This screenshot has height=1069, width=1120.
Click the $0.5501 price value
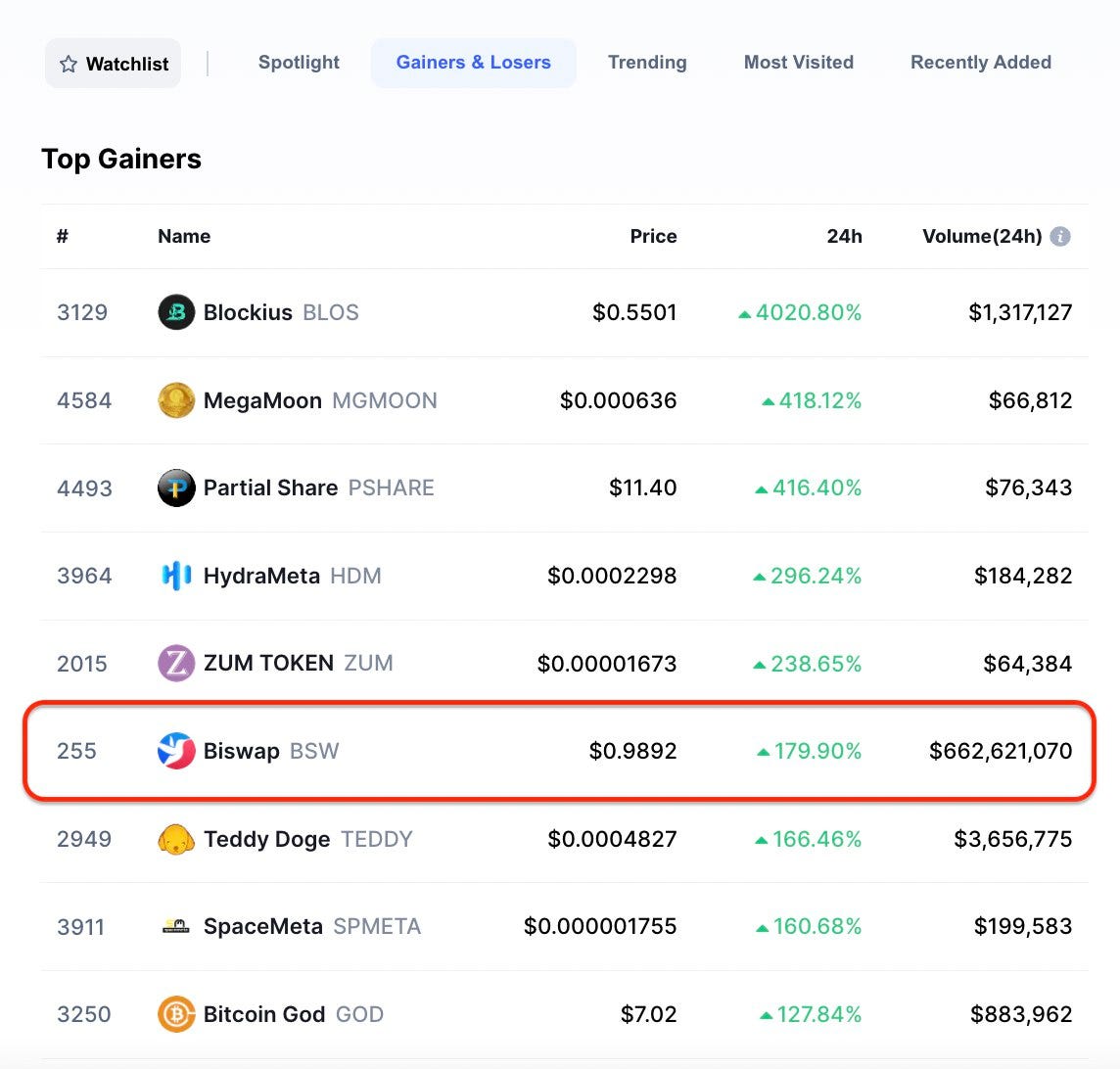pos(634,312)
